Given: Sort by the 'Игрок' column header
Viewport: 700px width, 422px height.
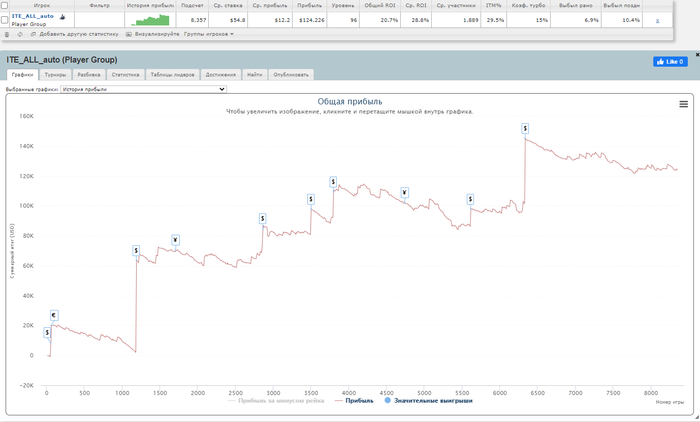Looking at the screenshot, I should 42,5.
